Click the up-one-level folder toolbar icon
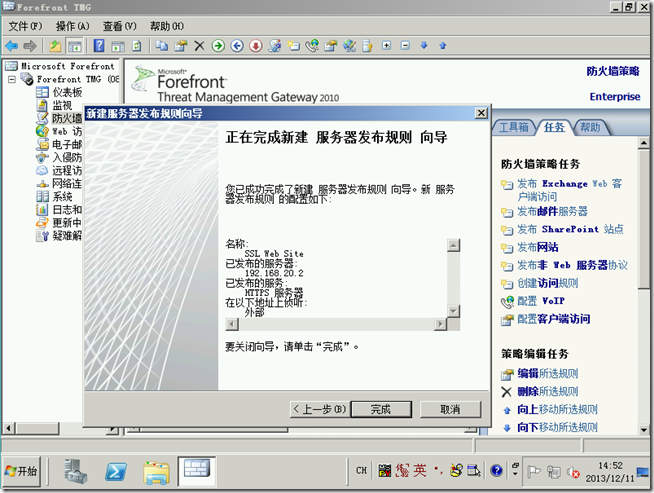 [55, 46]
